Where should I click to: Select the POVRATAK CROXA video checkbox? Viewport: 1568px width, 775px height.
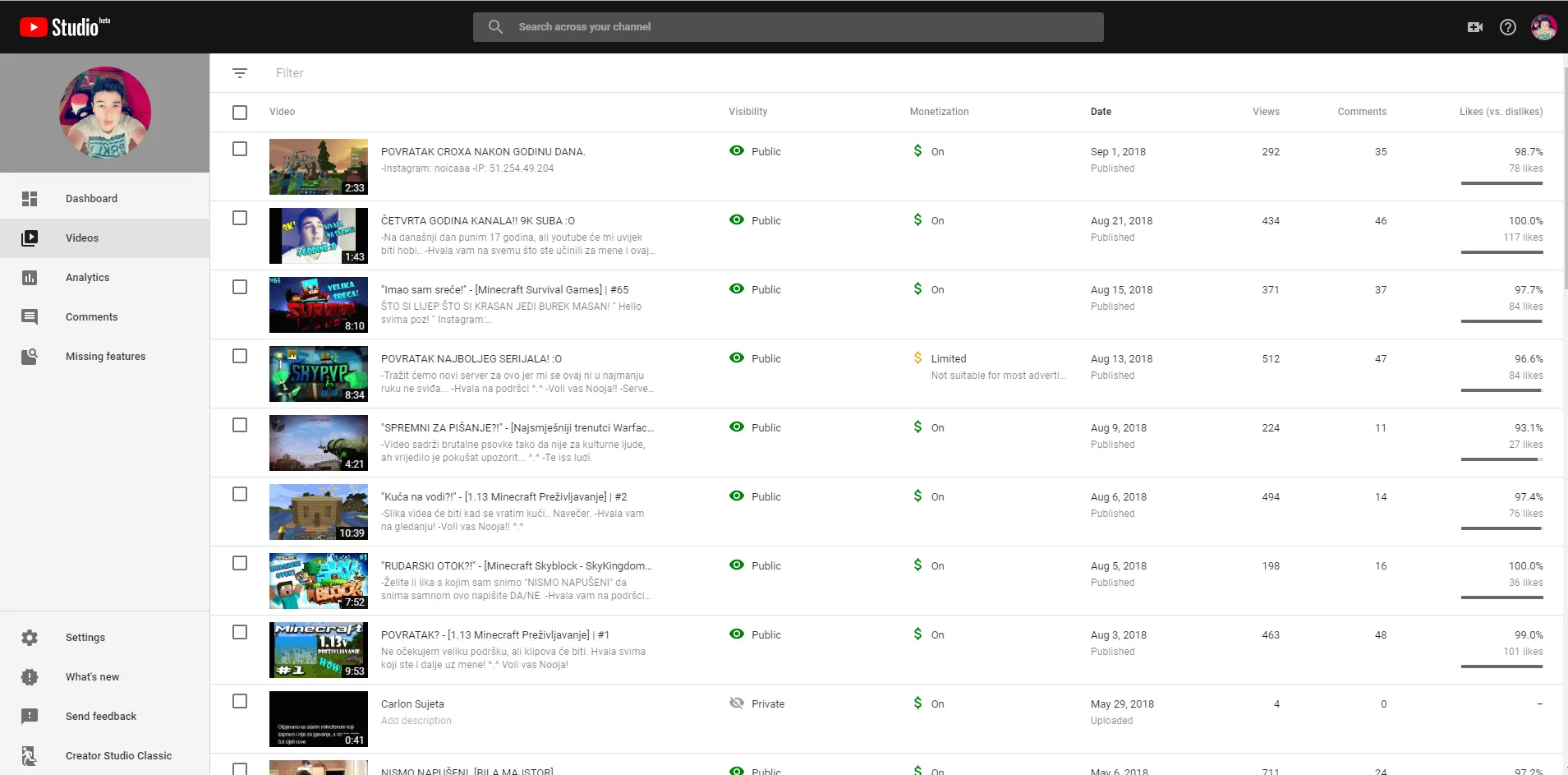240,149
